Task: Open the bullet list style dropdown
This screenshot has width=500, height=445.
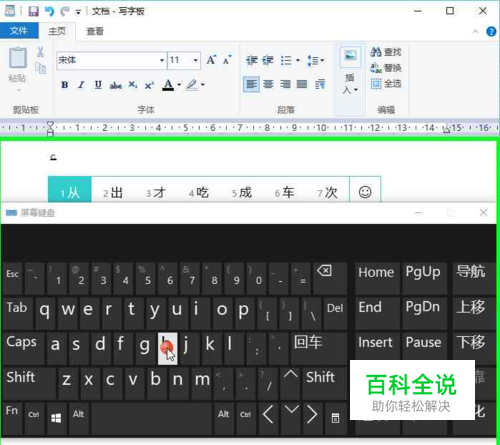Action: pos(298,61)
